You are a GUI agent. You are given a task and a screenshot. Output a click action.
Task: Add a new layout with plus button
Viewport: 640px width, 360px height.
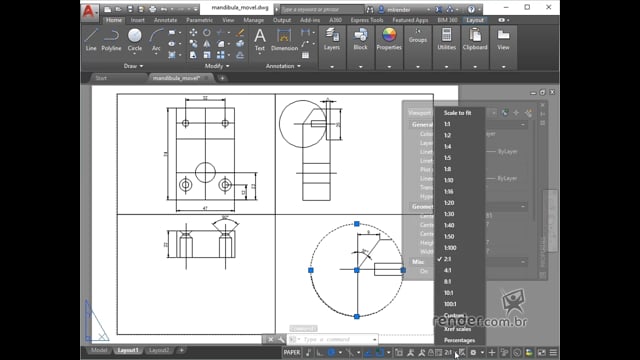(181, 350)
